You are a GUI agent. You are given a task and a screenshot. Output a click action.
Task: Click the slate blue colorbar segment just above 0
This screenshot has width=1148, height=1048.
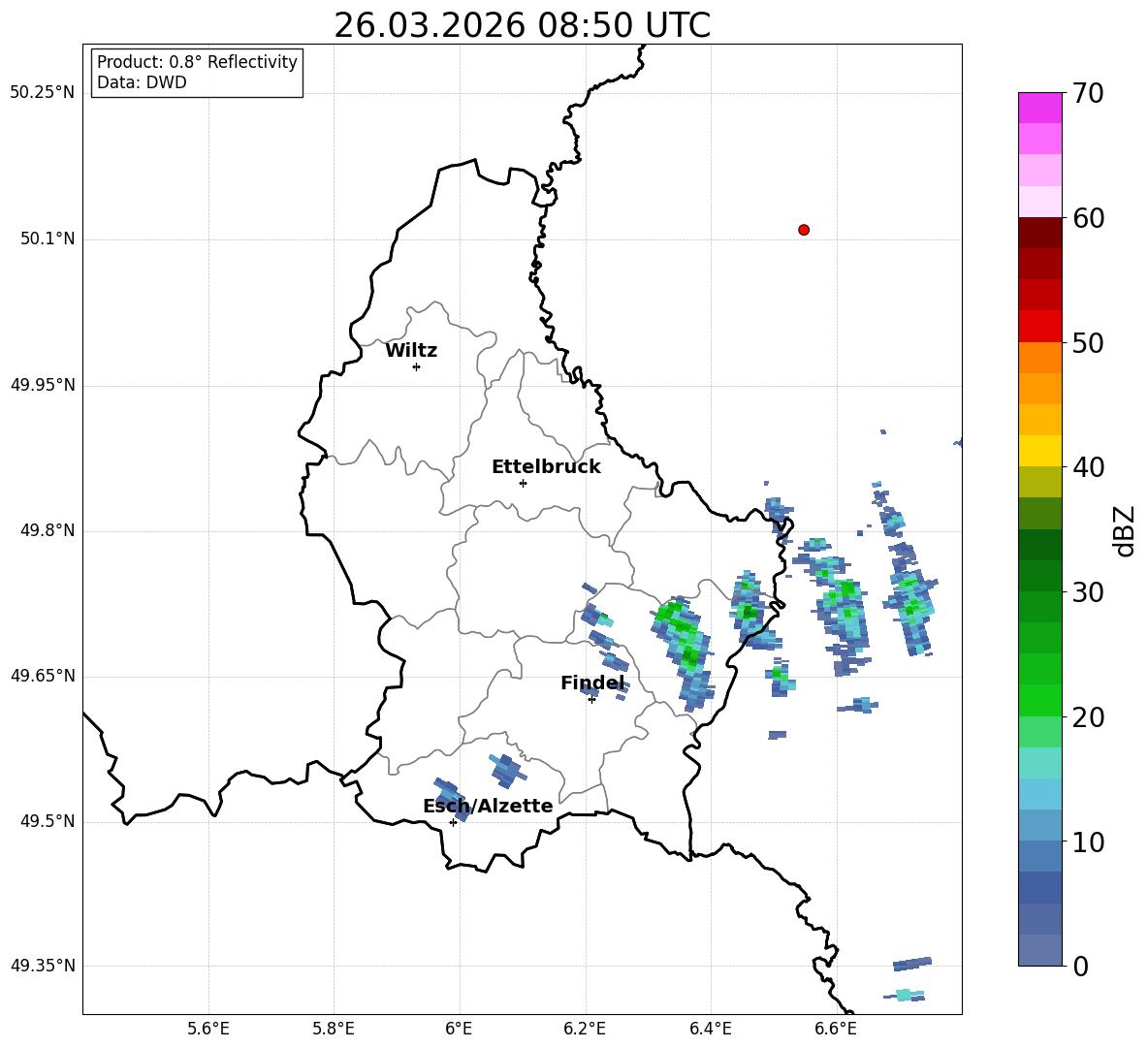1039,950
